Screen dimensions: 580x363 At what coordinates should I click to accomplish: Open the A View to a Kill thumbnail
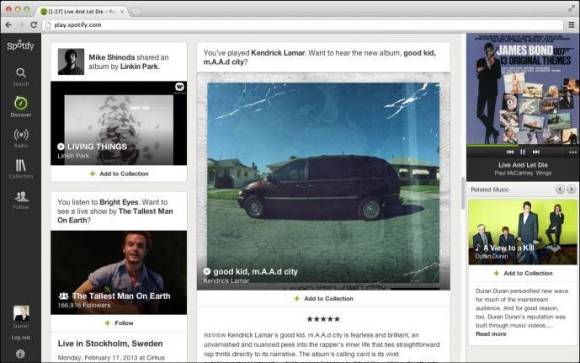(x=523, y=232)
